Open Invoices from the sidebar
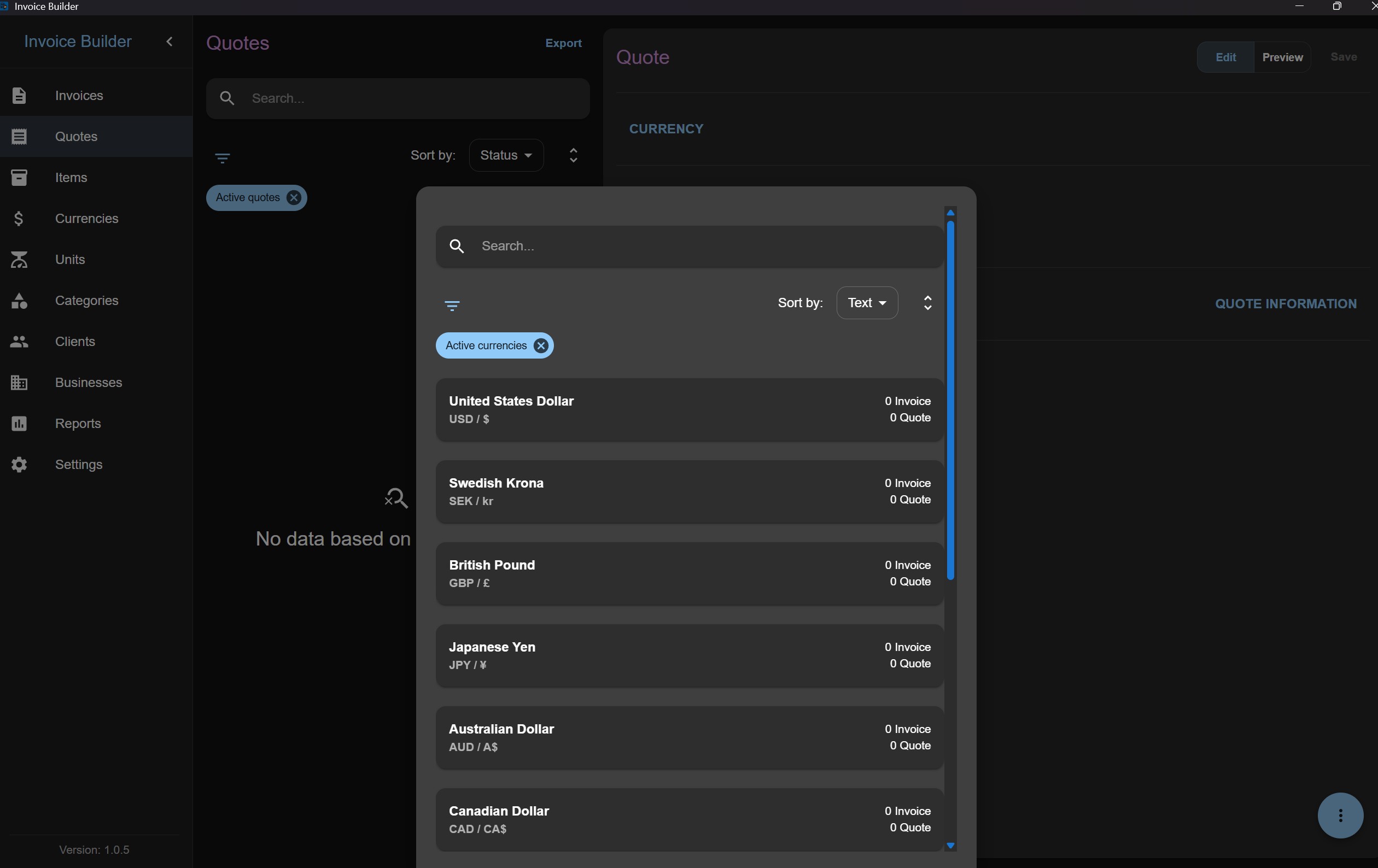This screenshot has width=1378, height=868. (96, 96)
